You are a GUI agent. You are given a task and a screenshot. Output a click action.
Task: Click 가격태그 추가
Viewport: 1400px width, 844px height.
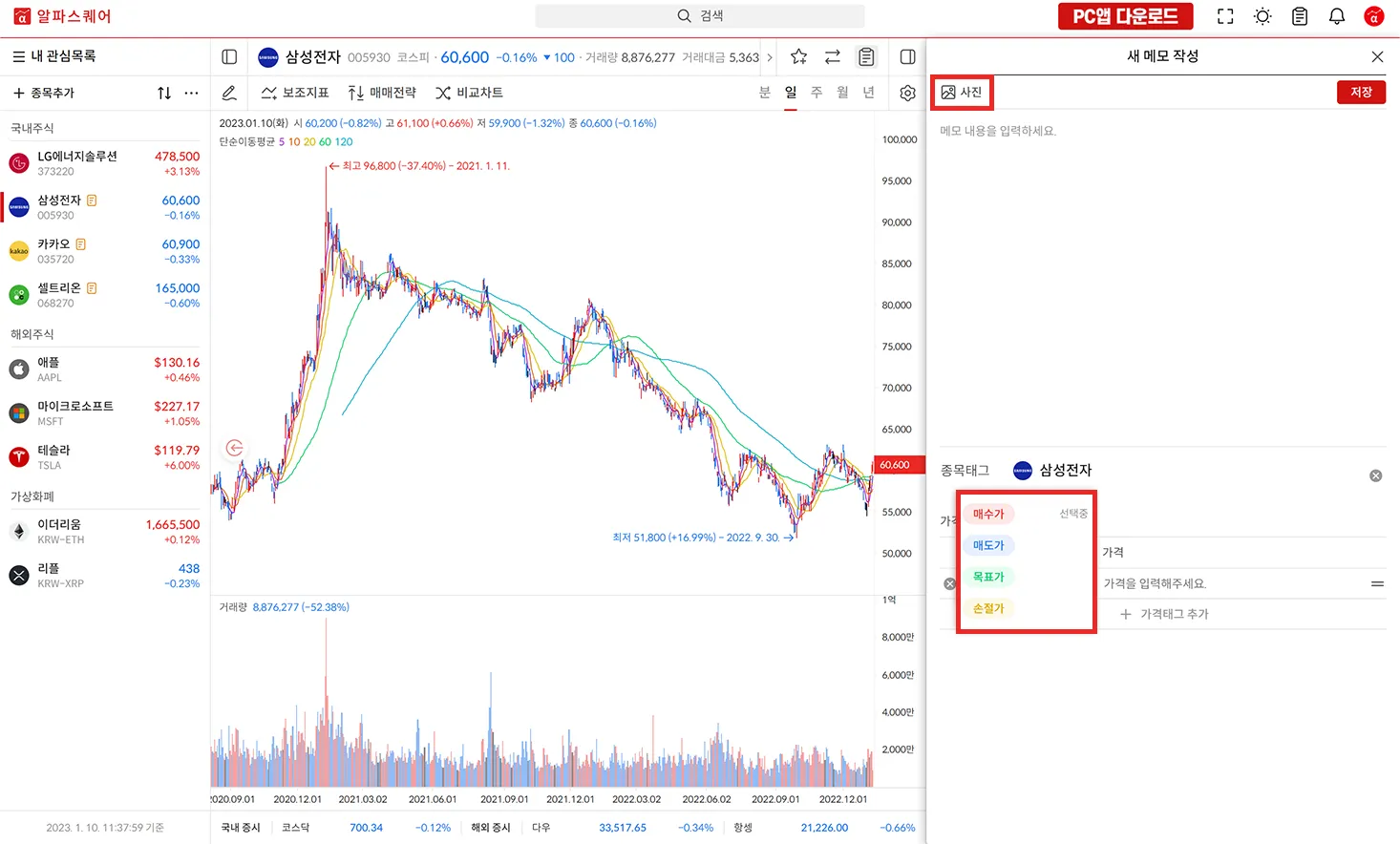point(1164,614)
